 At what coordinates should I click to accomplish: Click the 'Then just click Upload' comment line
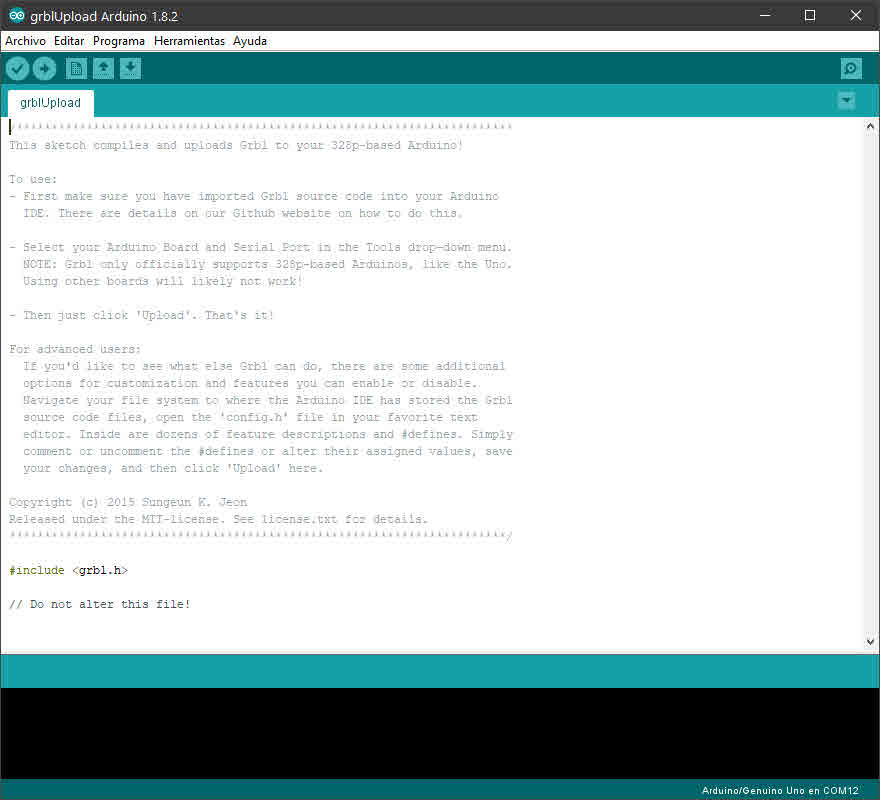pos(141,316)
